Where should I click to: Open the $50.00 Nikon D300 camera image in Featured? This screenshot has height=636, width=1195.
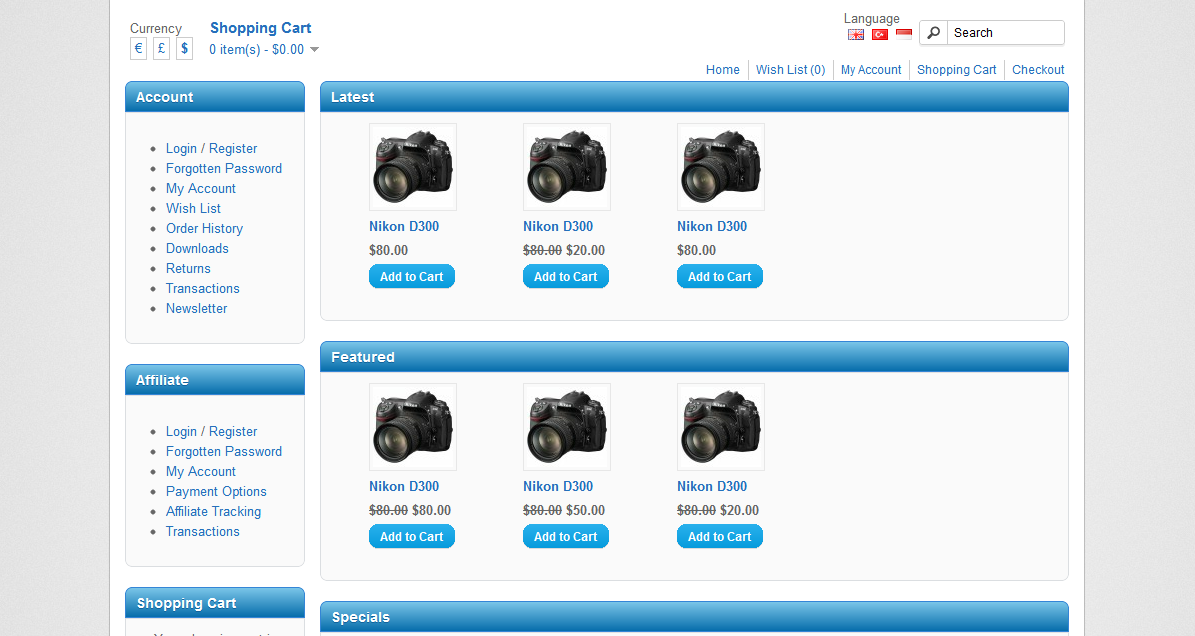tap(567, 427)
